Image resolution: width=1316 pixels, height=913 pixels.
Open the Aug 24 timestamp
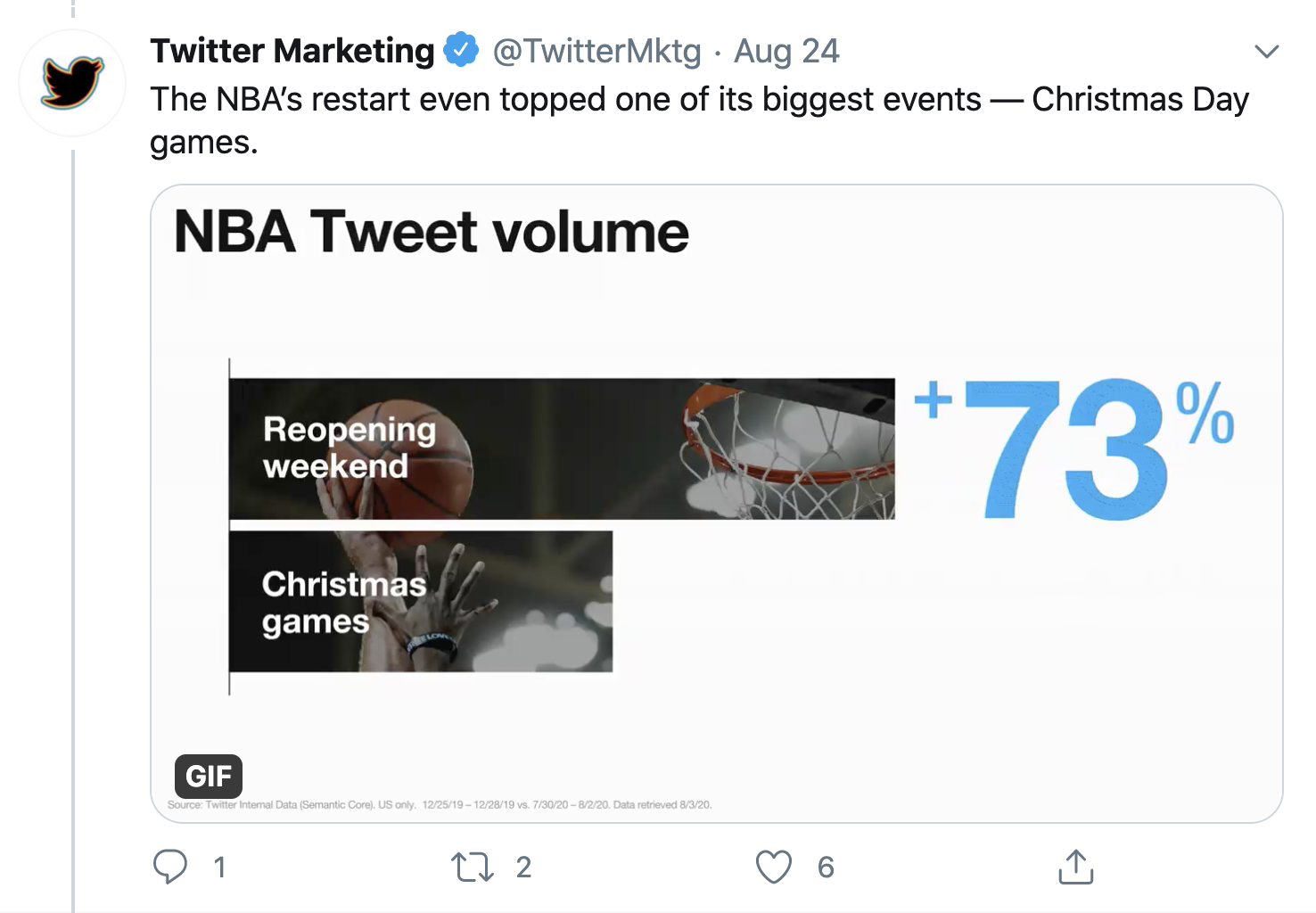tap(786, 51)
